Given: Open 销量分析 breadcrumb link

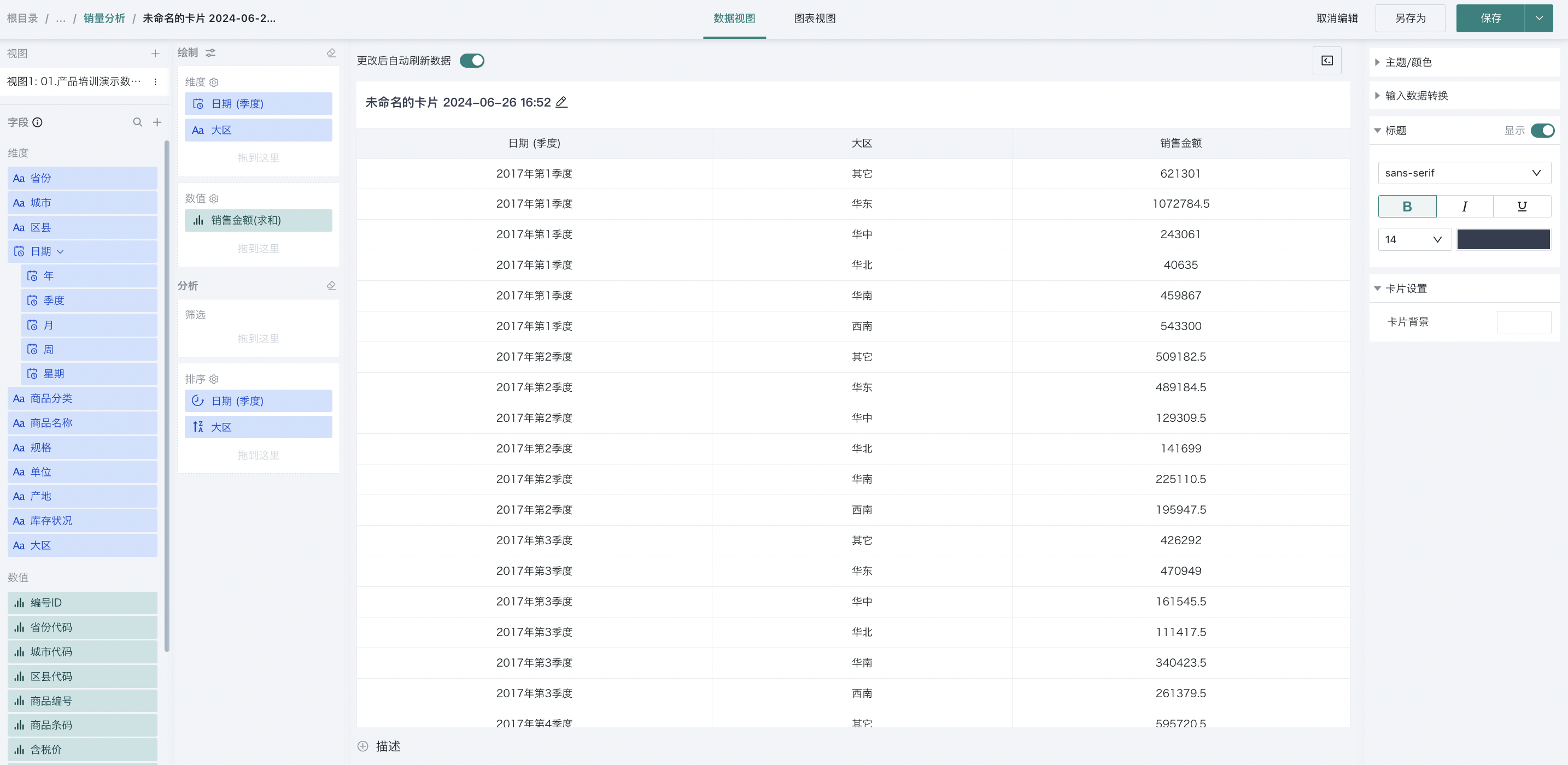Looking at the screenshot, I should [x=104, y=18].
